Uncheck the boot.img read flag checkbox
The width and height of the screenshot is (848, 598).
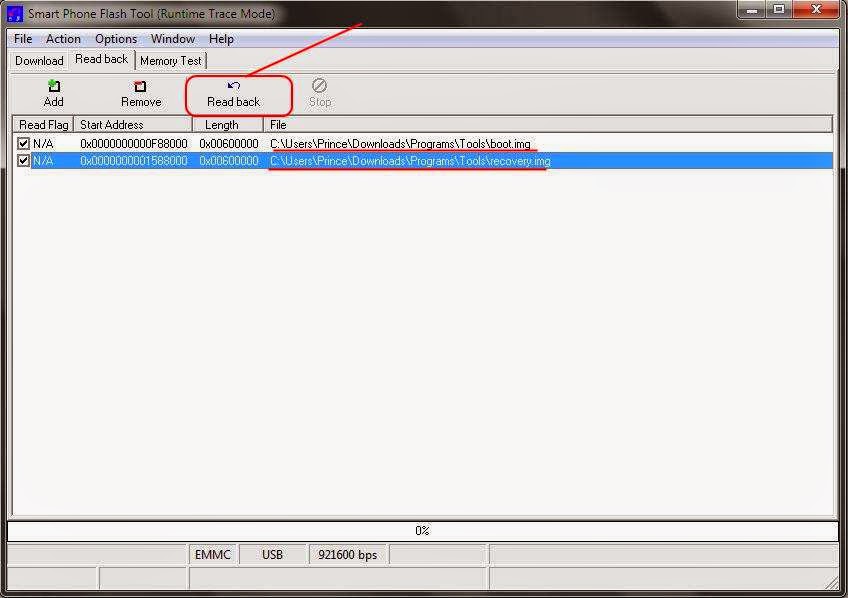click(x=23, y=144)
